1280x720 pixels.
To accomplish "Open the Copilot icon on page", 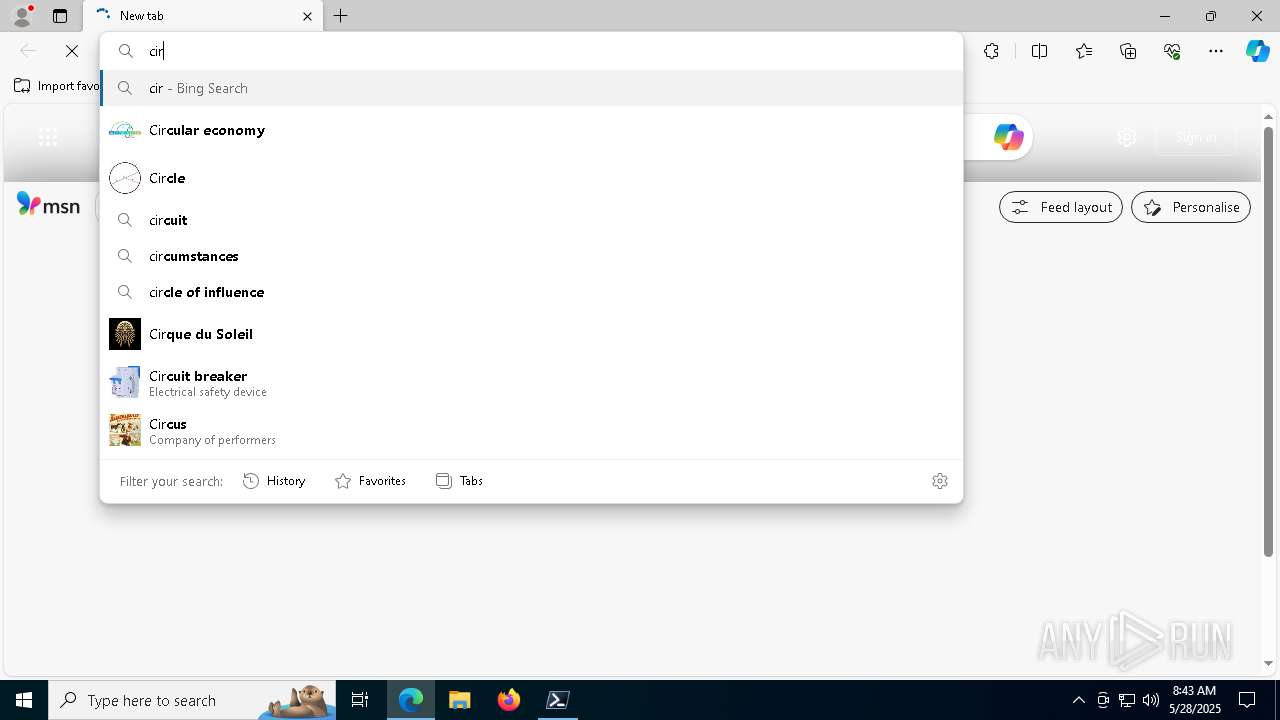I will (1008, 137).
